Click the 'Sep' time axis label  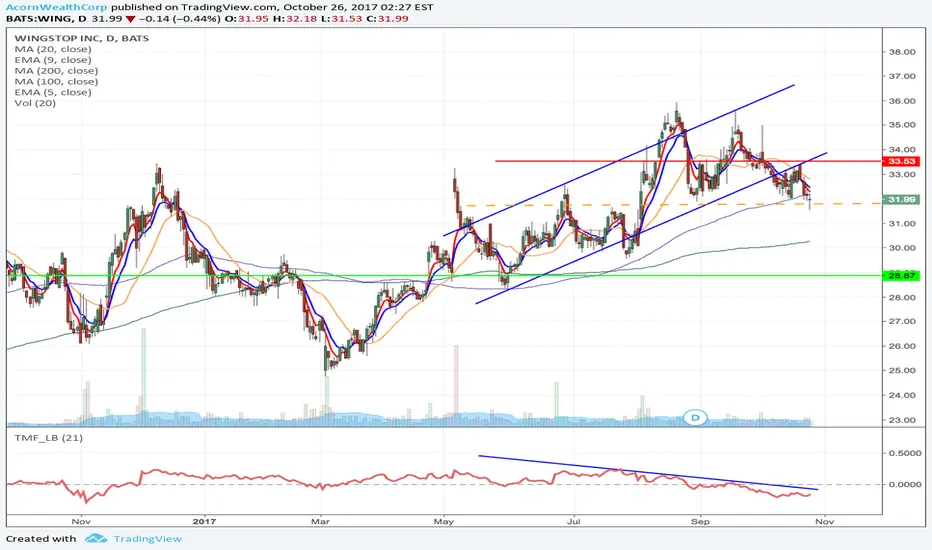point(700,522)
